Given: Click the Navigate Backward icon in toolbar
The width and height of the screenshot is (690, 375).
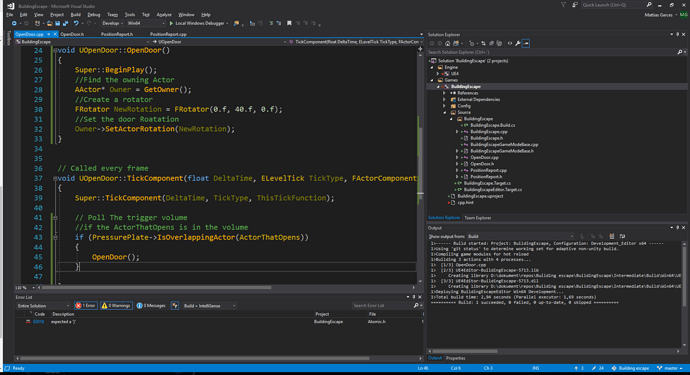Looking at the screenshot, I should pos(15,23).
